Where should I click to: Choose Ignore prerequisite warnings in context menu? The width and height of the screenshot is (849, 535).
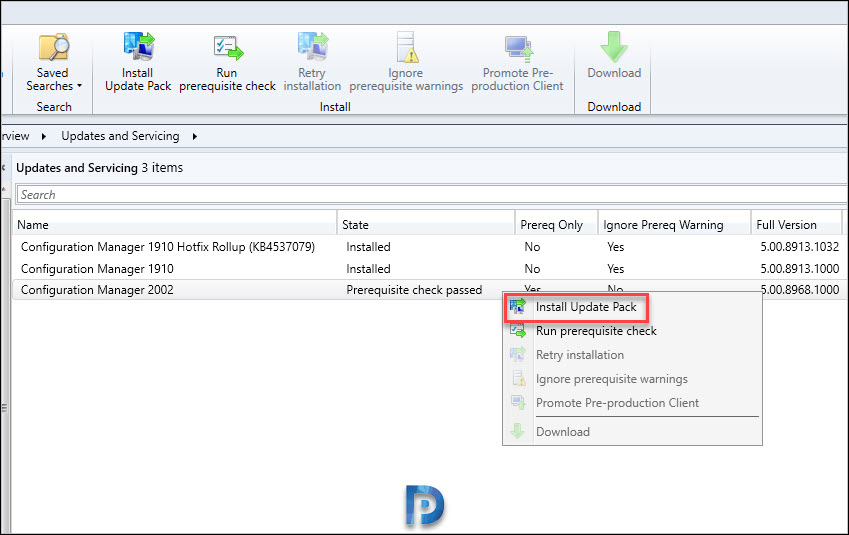click(x=612, y=379)
